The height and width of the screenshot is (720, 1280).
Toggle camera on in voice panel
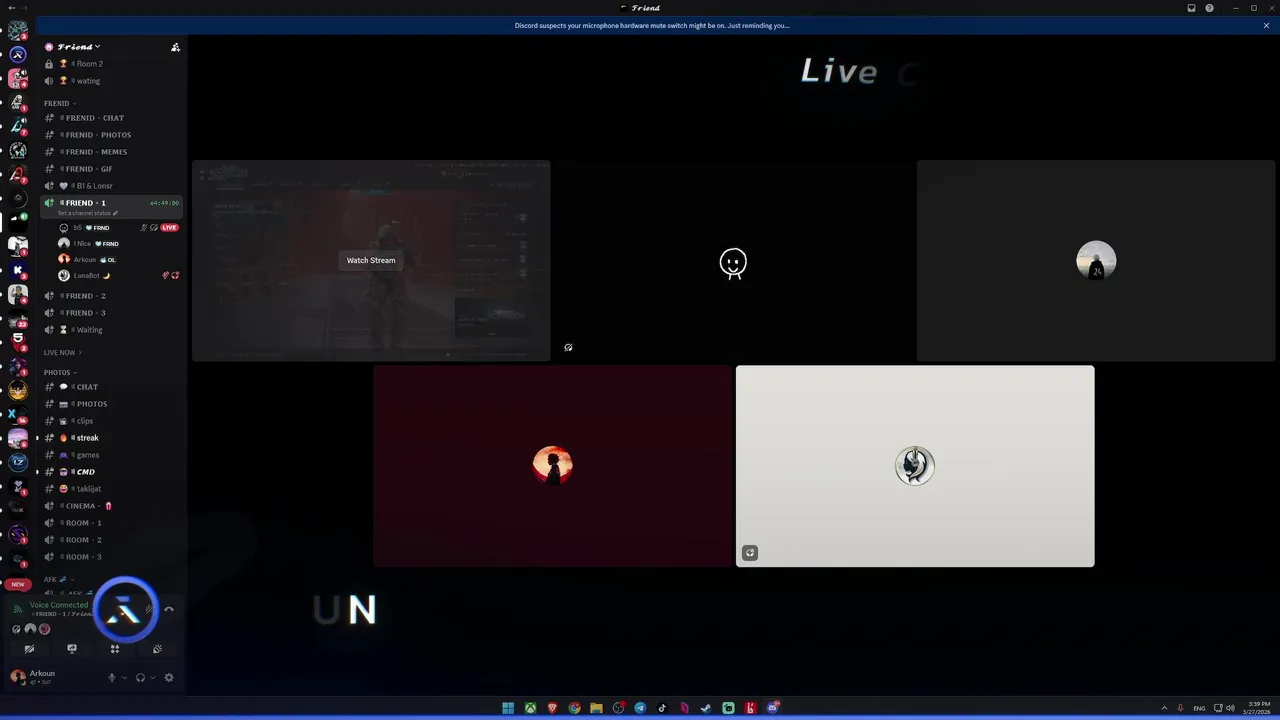[29, 649]
